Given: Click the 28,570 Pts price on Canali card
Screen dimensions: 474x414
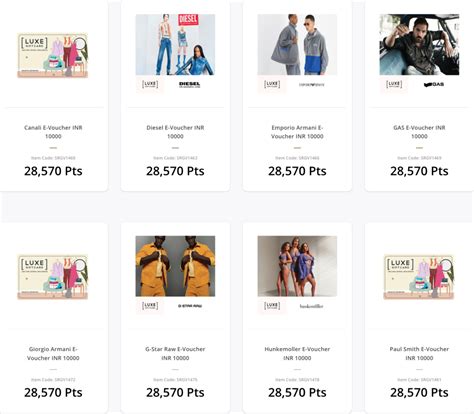Looking at the screenshot, I should pos(53,171).
